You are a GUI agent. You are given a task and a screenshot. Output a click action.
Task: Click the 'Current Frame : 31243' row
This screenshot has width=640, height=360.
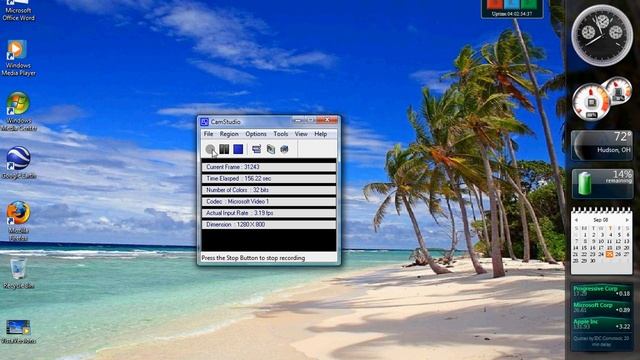click(x=269, y=167)
